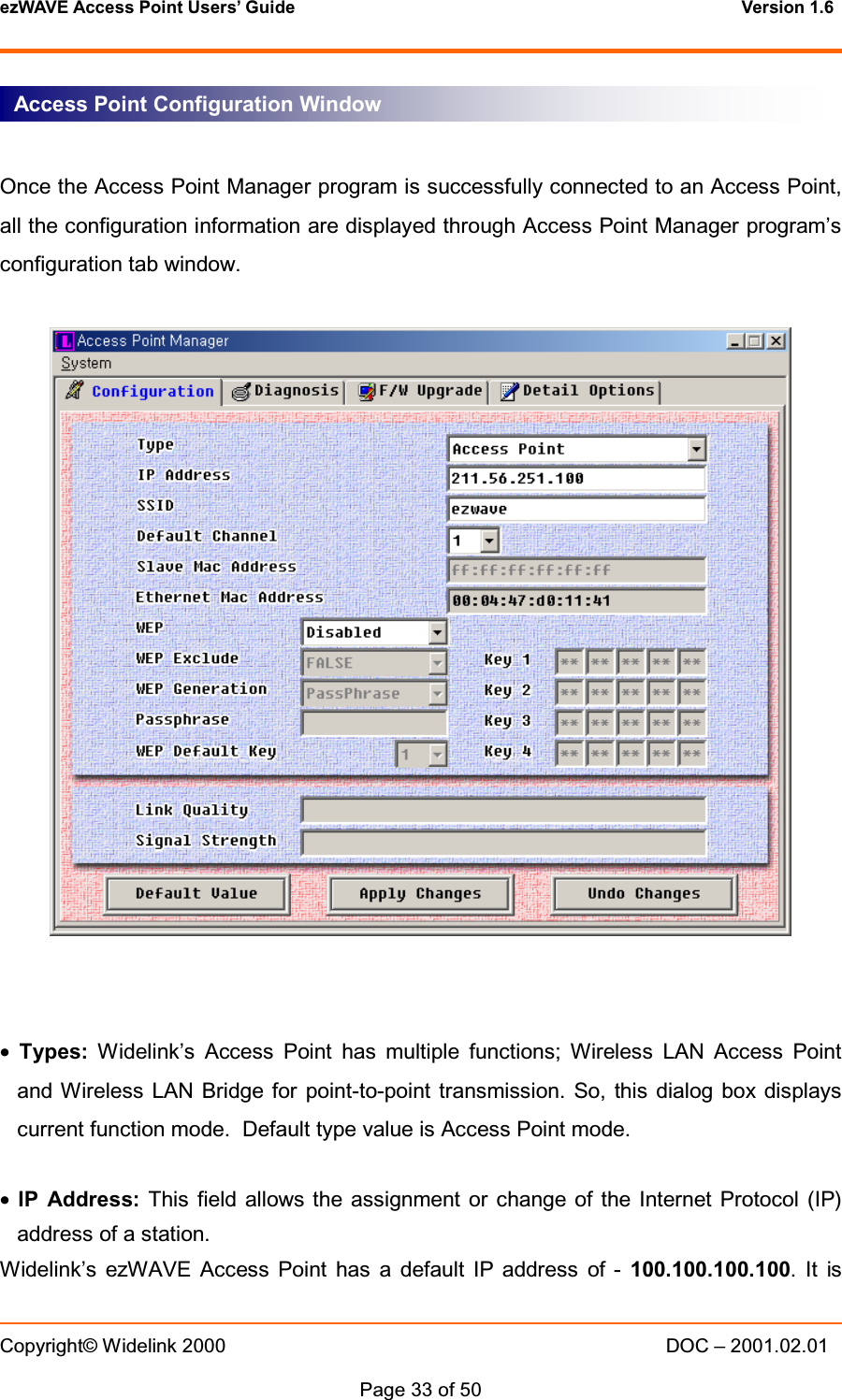Open Detail Options via its pencil icon
Image resolution: width=842 pixels, height=1400 pixels.
tap(508, 390)
